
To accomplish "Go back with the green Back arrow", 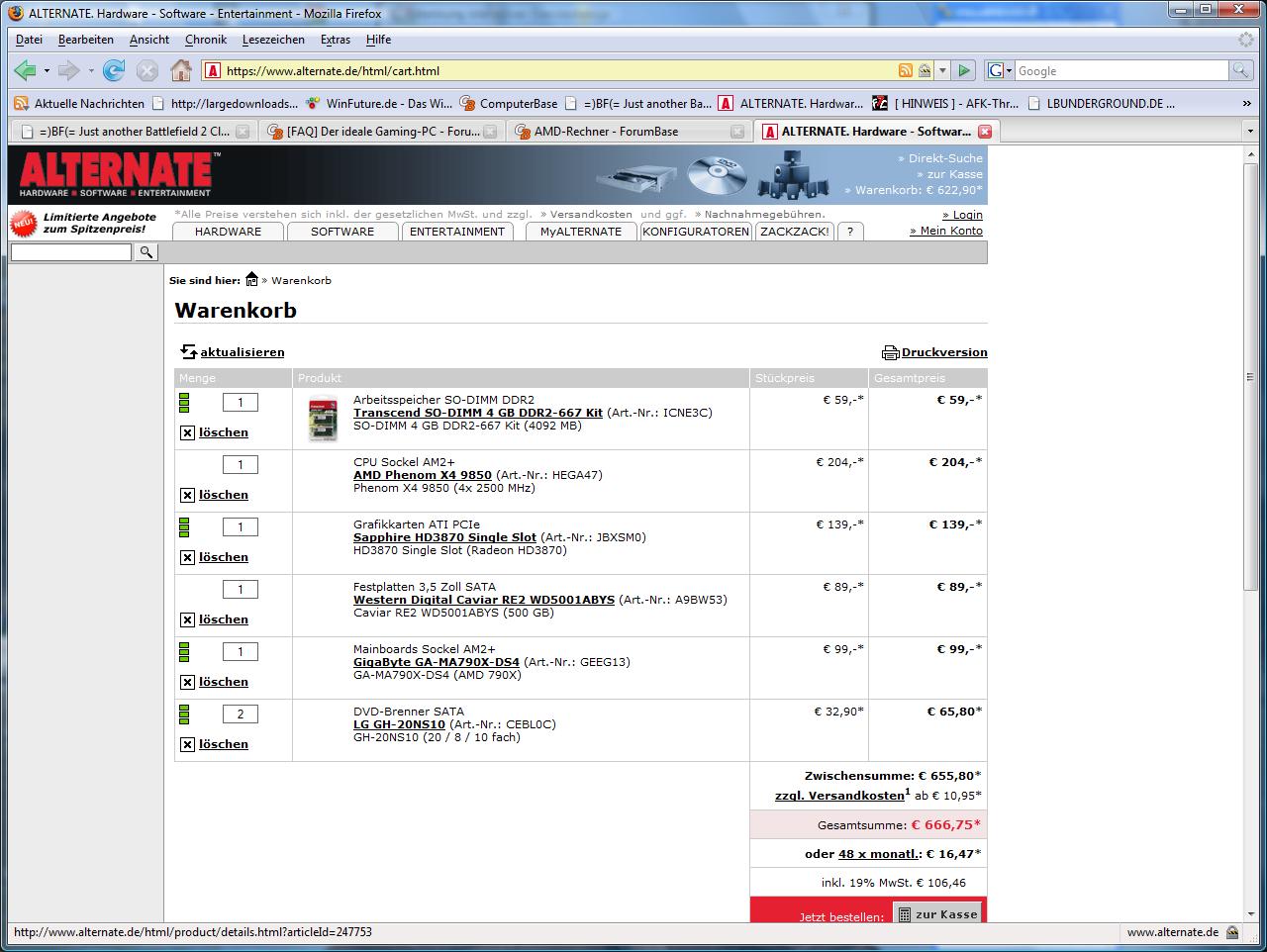I will point(25,70).
